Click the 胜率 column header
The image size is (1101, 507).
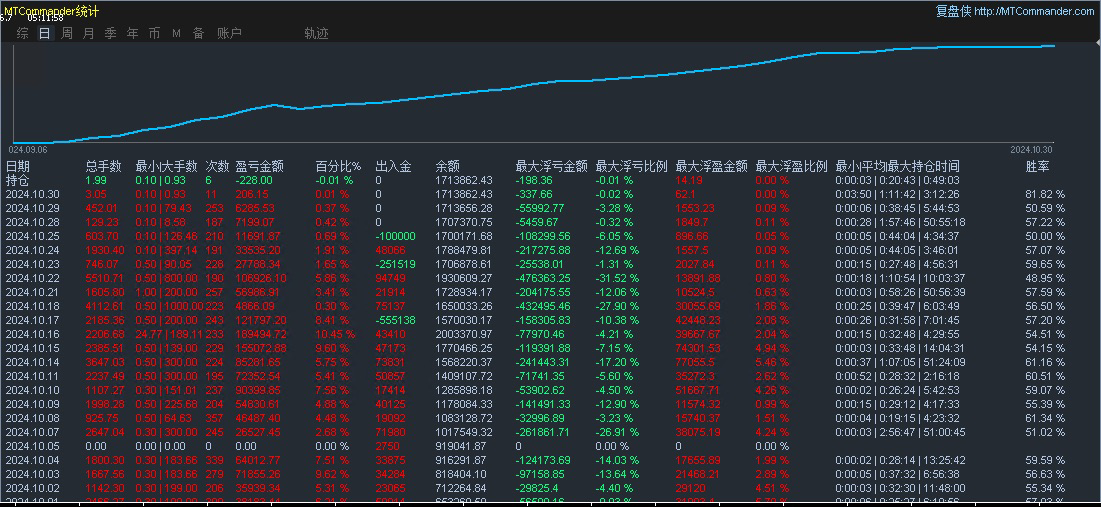[x=1038, y=166]
